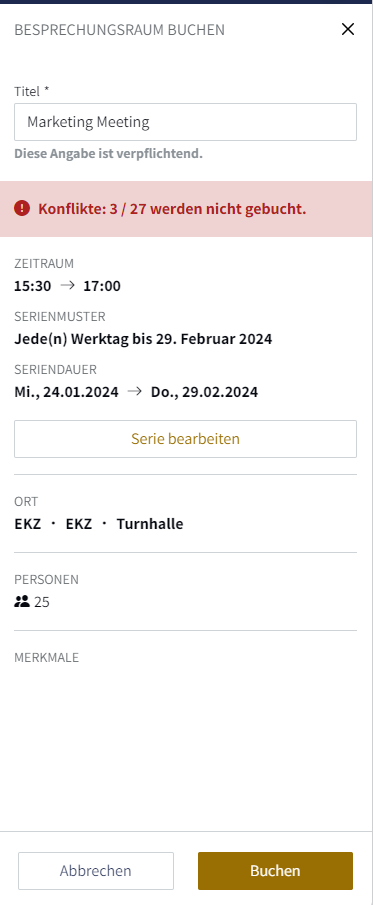Click the Merkmale section label
This screenshot has height=905, width=373.
tap(47, 657)
